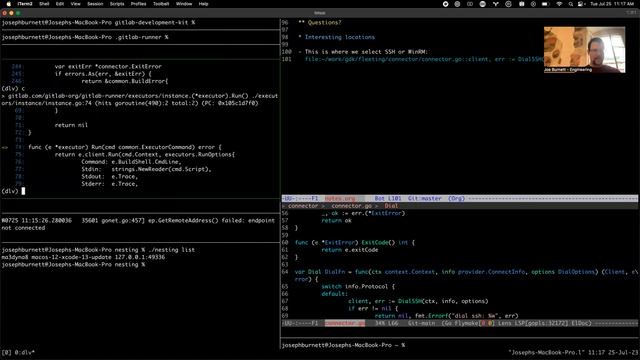The width and height of the screenshot is (640, 360).
Task: Click the 'switch info.Protocol {' line
Action: (x=358, y=287)
